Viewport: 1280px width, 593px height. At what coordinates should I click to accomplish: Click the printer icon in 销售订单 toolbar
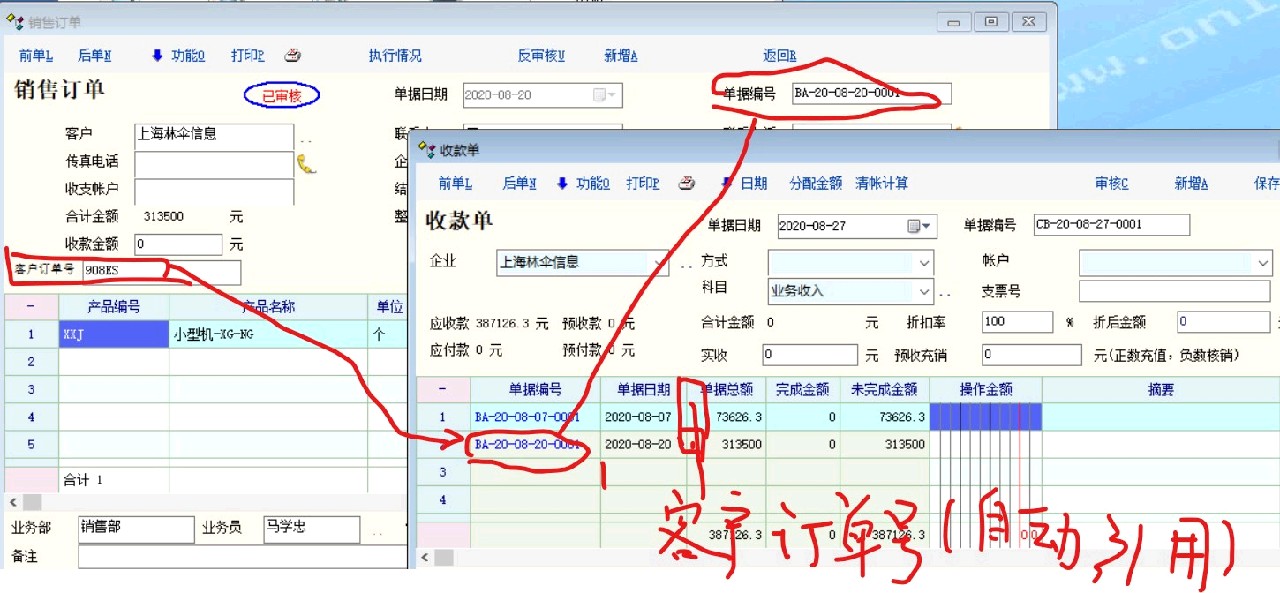point(292,56)
